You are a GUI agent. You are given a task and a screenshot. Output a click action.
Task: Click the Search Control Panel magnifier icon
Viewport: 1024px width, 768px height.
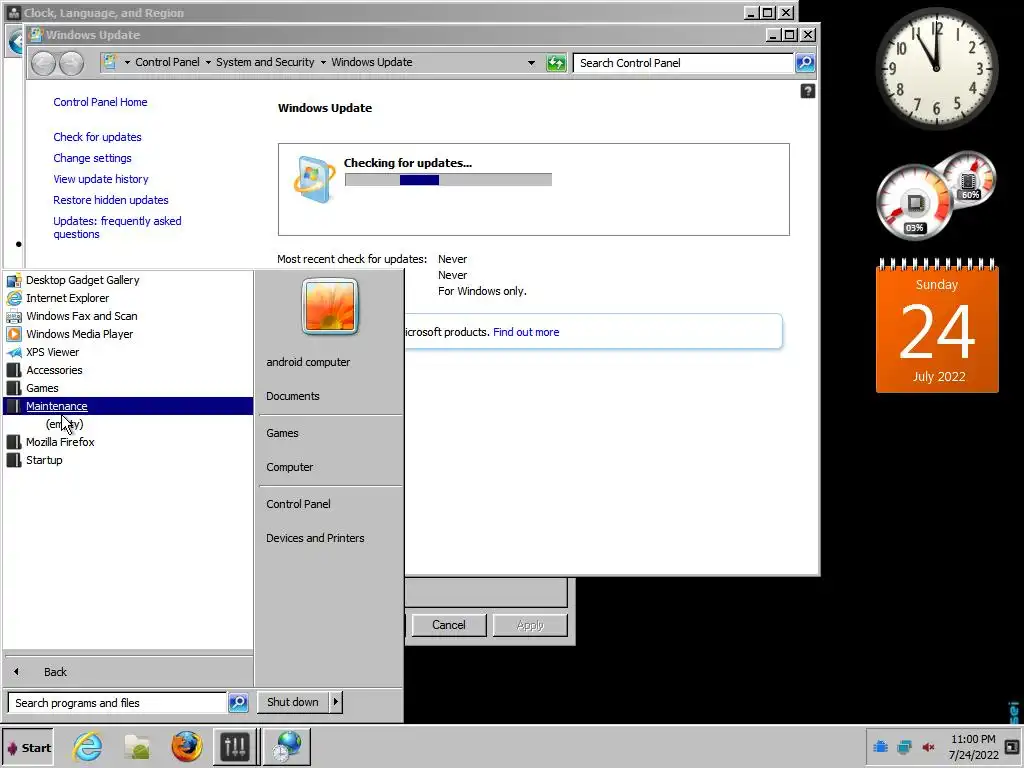click(805, 63)
